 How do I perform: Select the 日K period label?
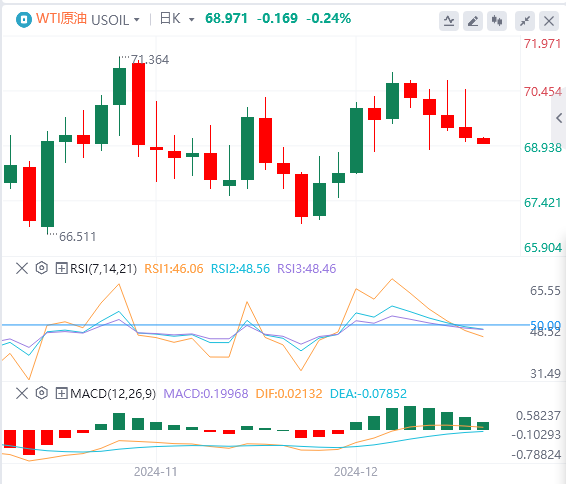170,19
